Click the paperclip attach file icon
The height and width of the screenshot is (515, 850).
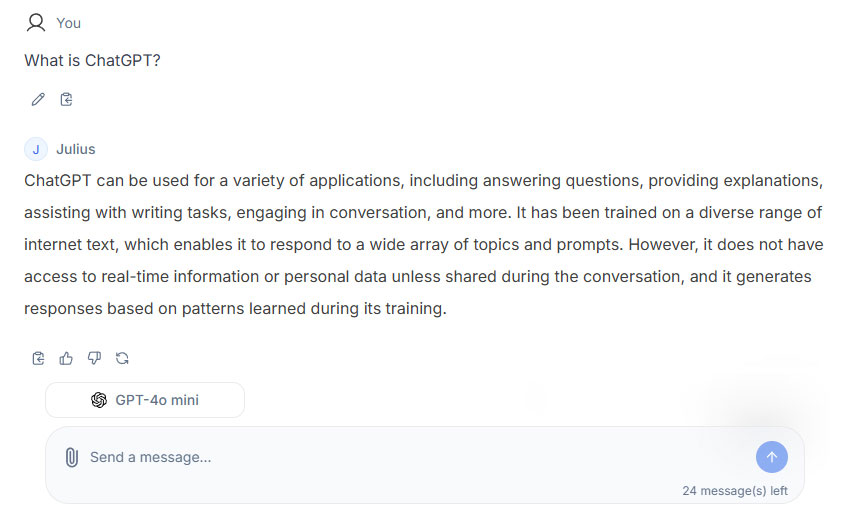pyautogui.click(x=71, y=457)
